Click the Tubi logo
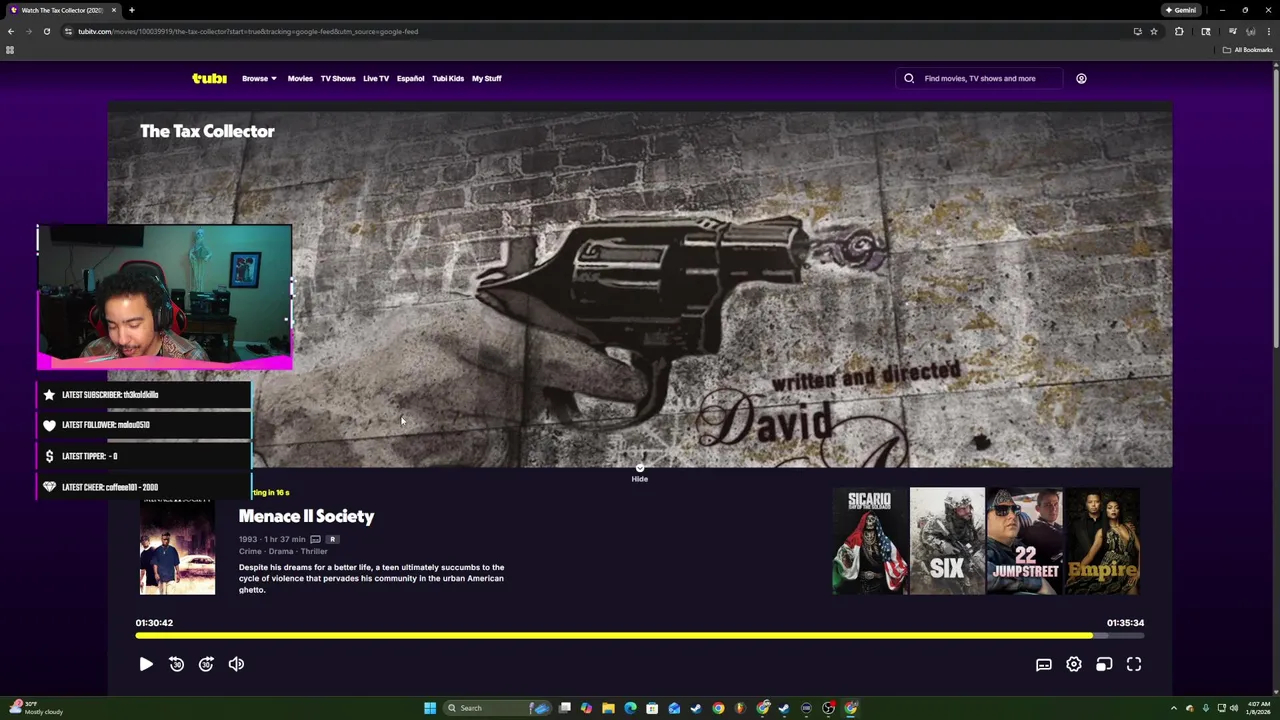The width and height of the screenshot is (1280, 720). (x=209, y=78)
